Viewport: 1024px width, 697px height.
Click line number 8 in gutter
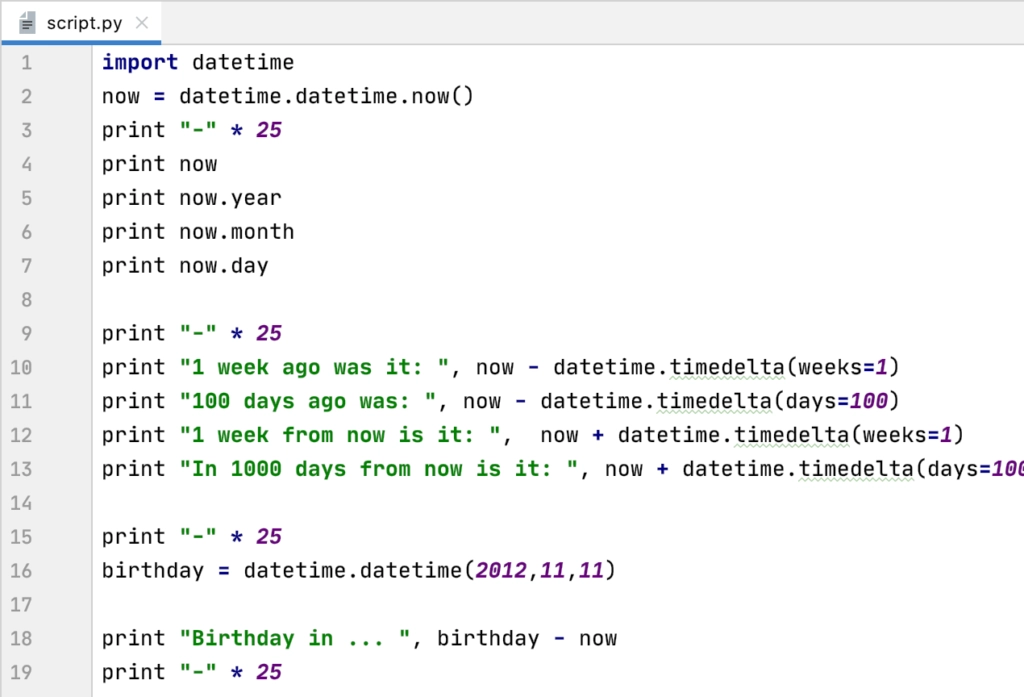pos(26,300)
